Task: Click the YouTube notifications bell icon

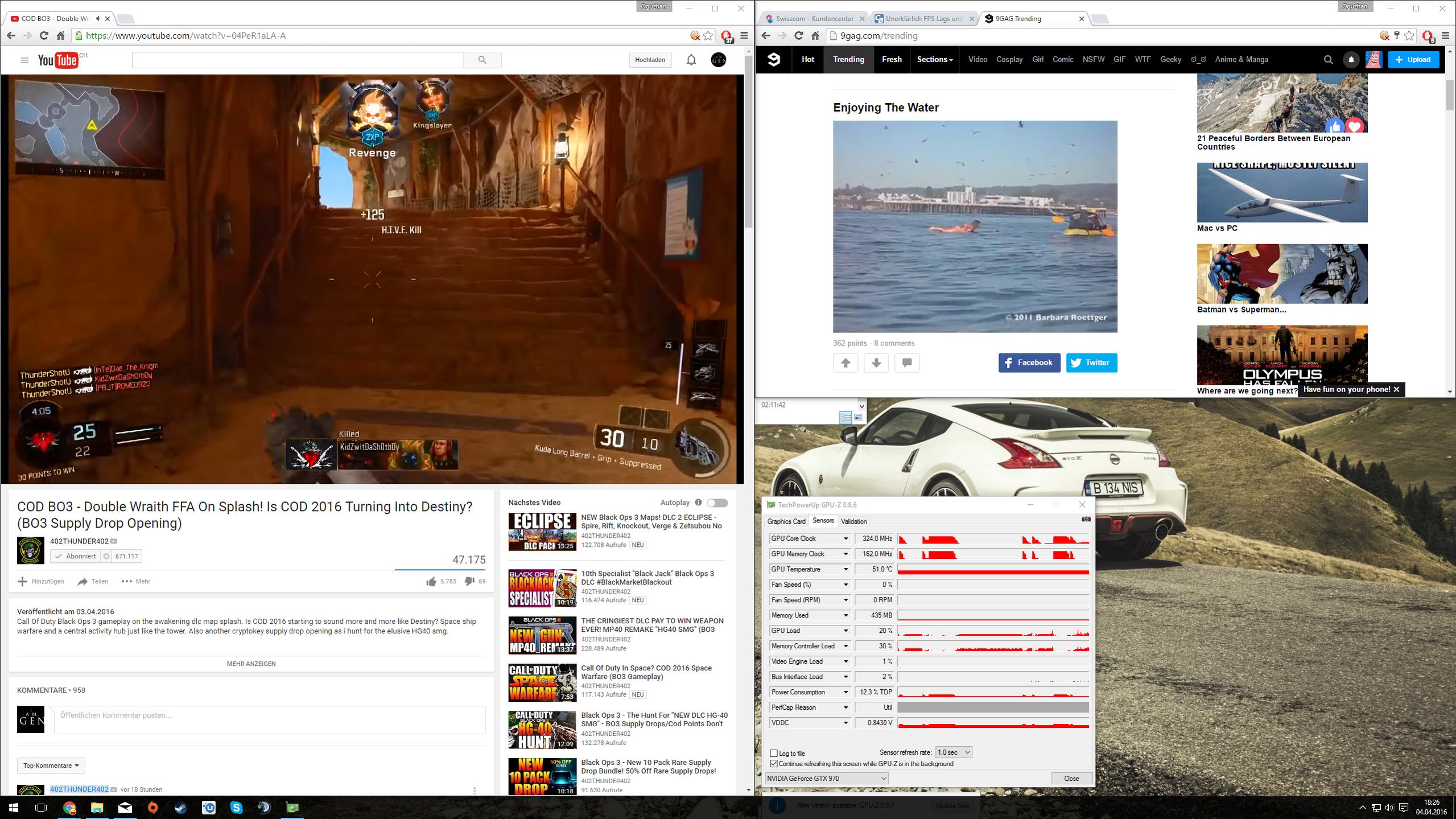Action: pos(691,60)
